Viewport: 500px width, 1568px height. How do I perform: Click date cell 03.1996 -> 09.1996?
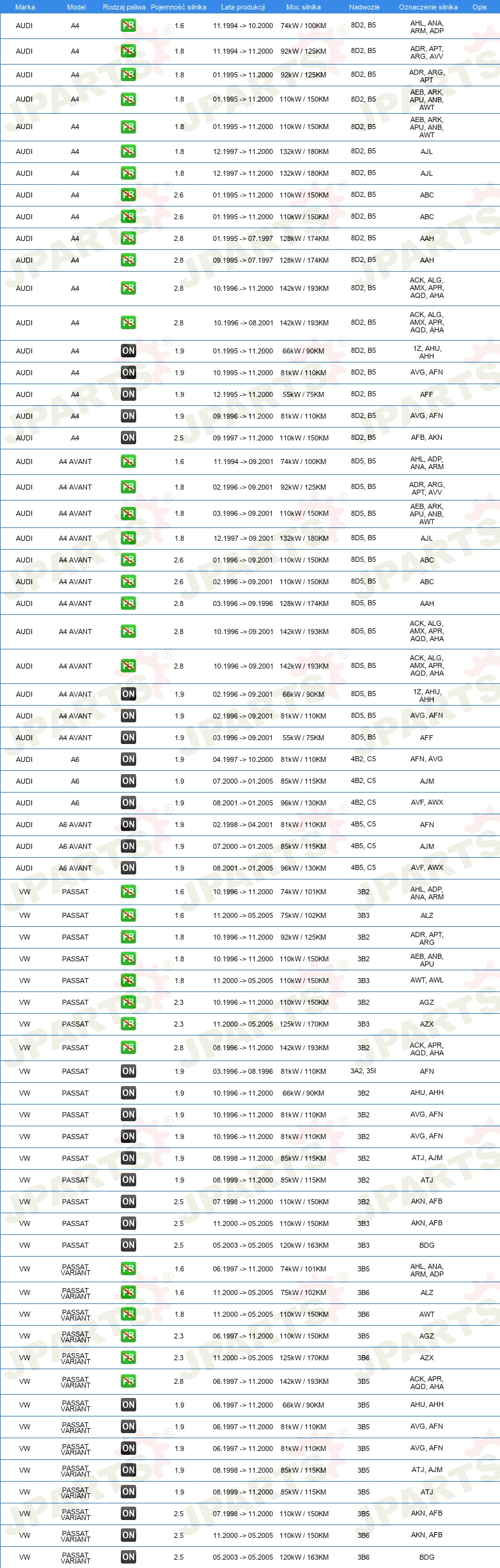coord(243,603)
